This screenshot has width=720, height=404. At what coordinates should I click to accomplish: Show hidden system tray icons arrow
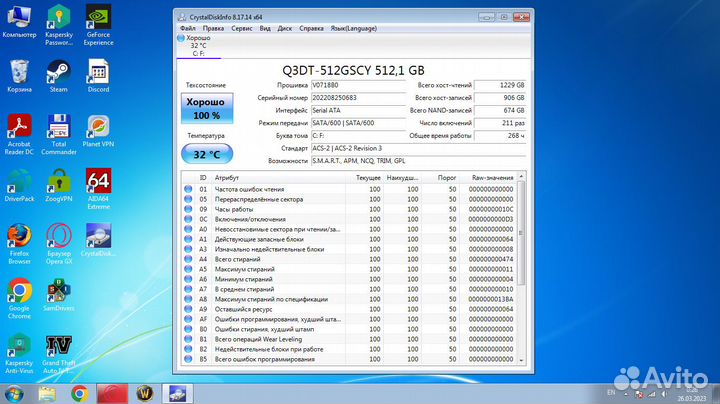(626, 394)
